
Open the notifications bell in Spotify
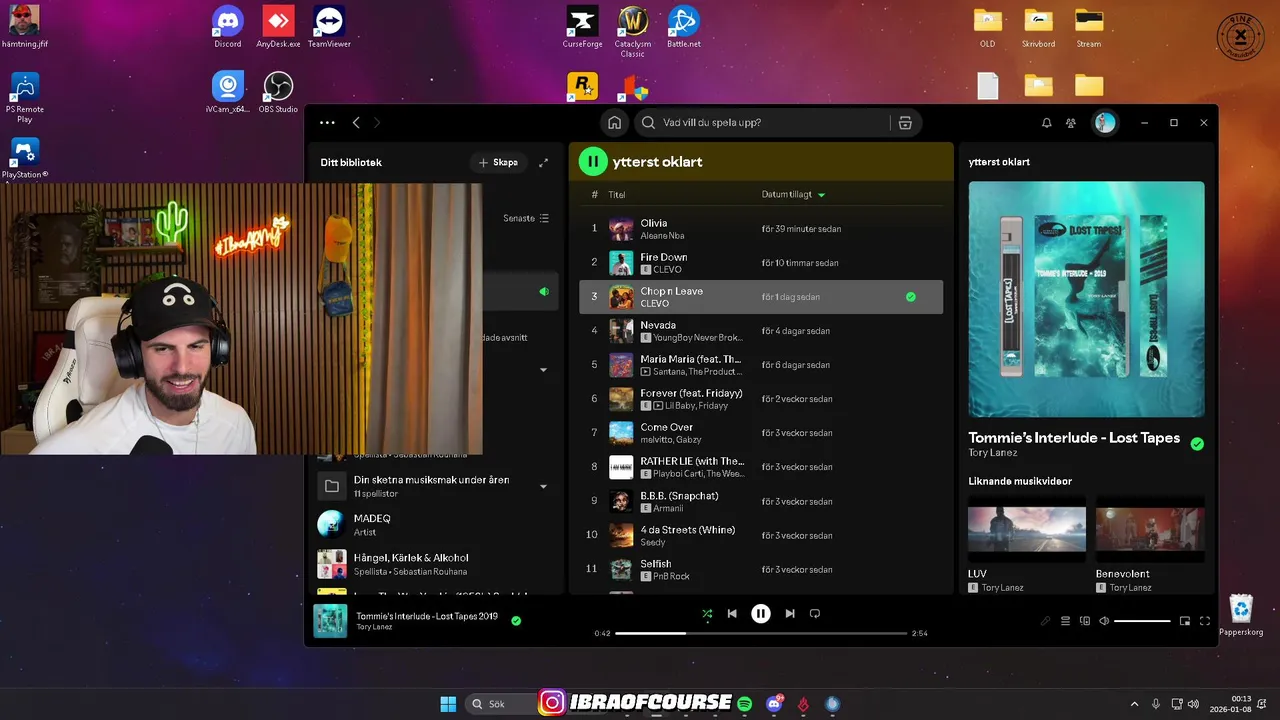click(x=1046, y=123)
